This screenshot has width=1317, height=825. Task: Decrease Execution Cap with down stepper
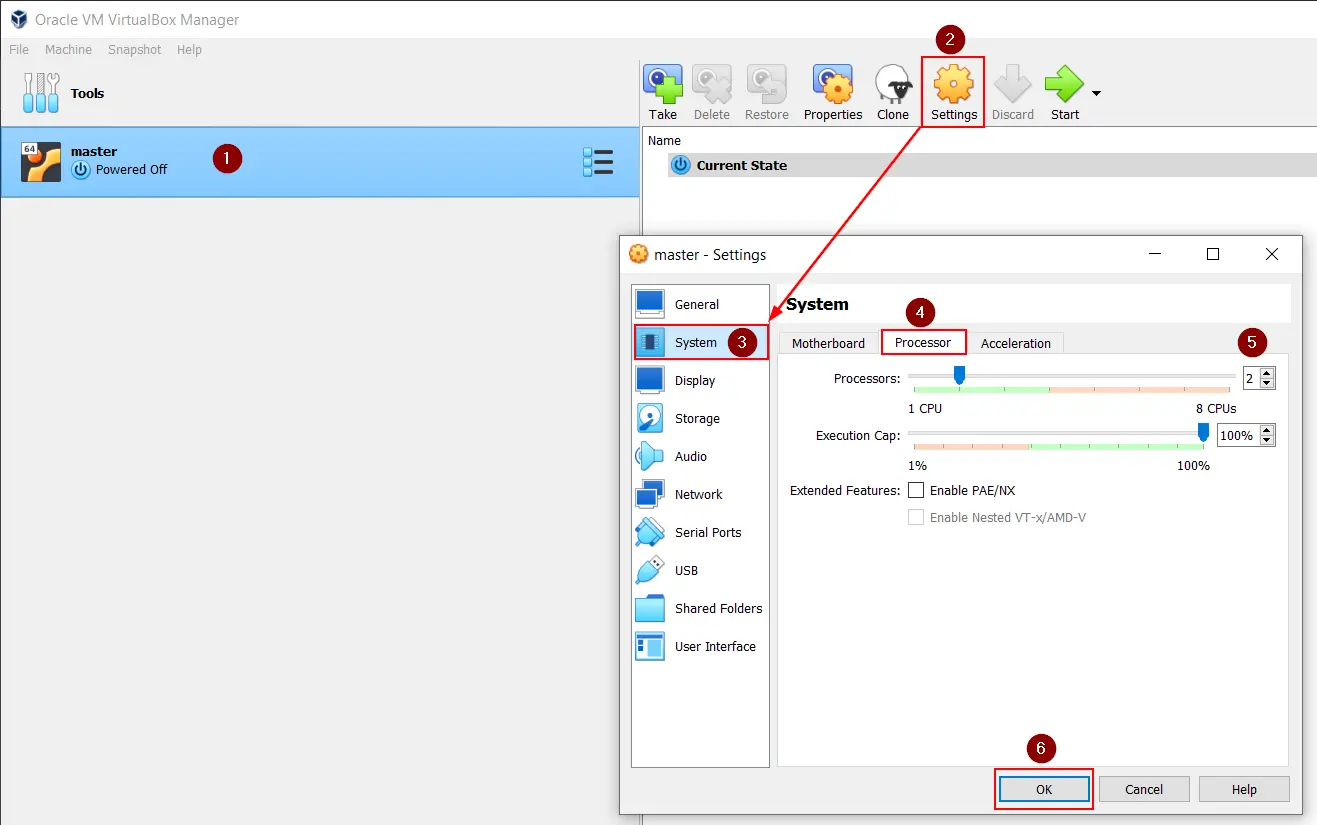pyautogui.click(x=1267, y=441)
